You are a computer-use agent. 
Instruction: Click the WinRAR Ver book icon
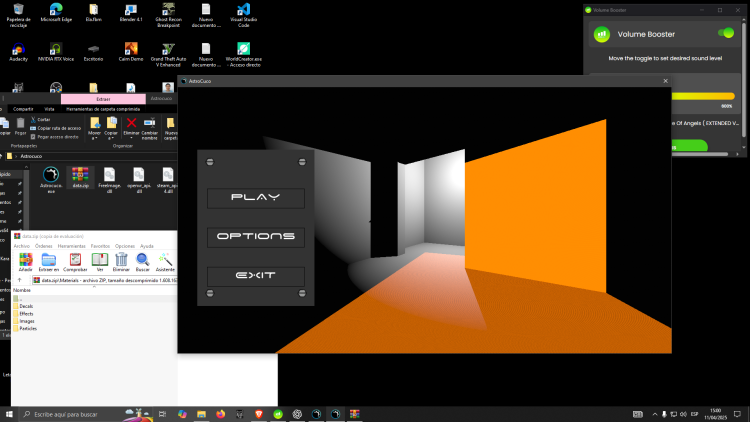99,261
